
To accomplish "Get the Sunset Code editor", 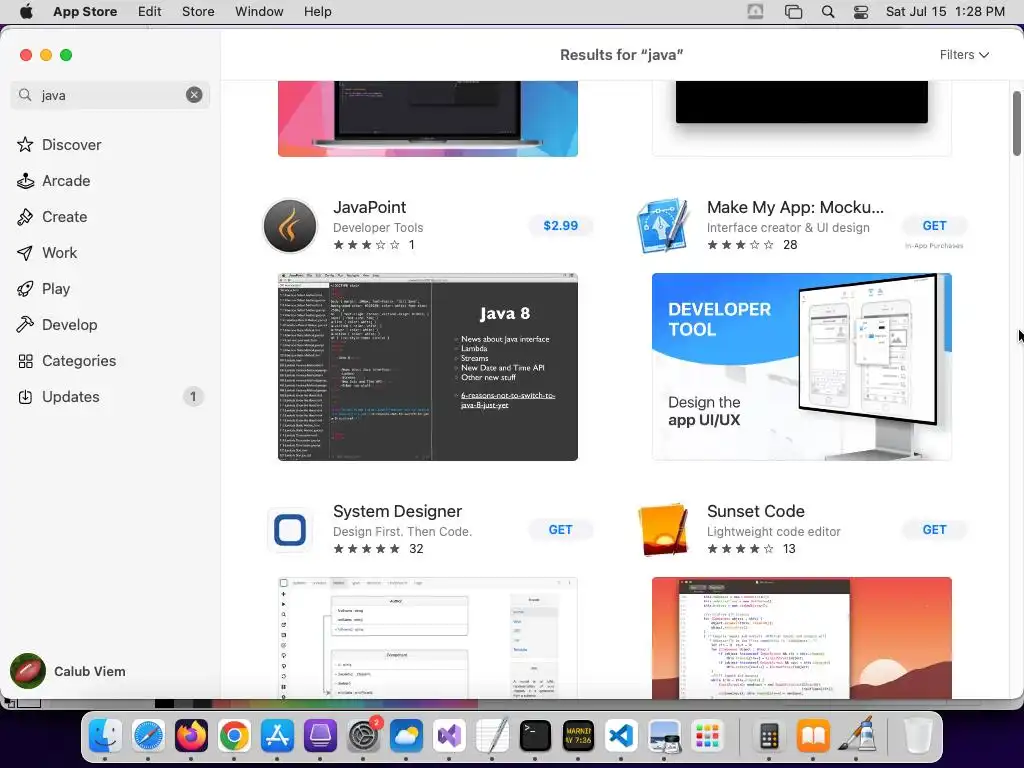I will [x=934, y=530].
